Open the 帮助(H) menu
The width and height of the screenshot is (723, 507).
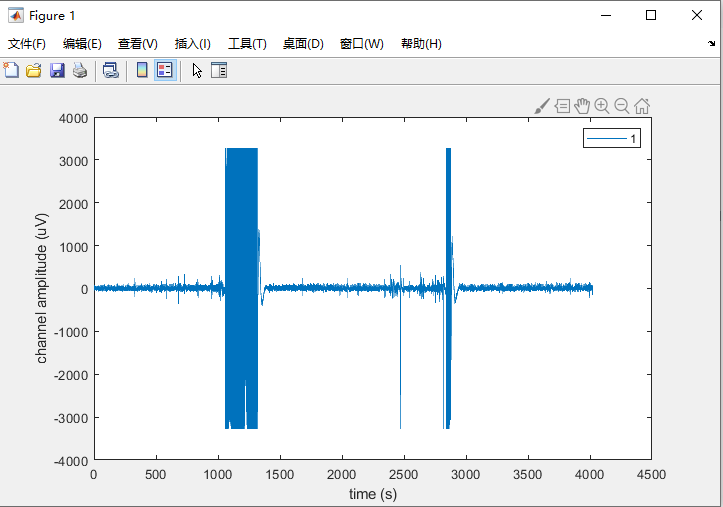[x=421, y=44]
